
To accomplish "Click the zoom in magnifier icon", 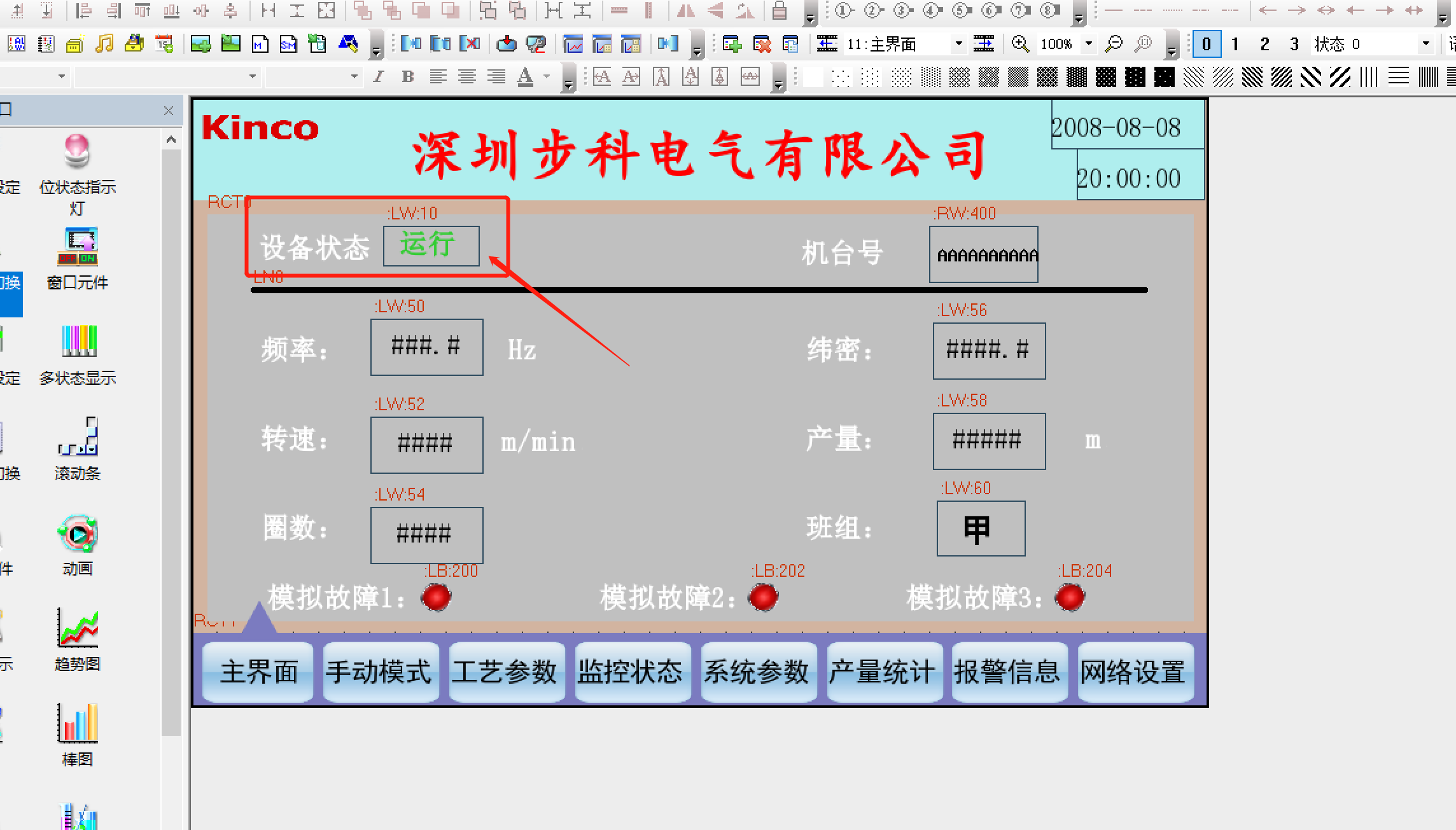I will (x=1020, y=44).
